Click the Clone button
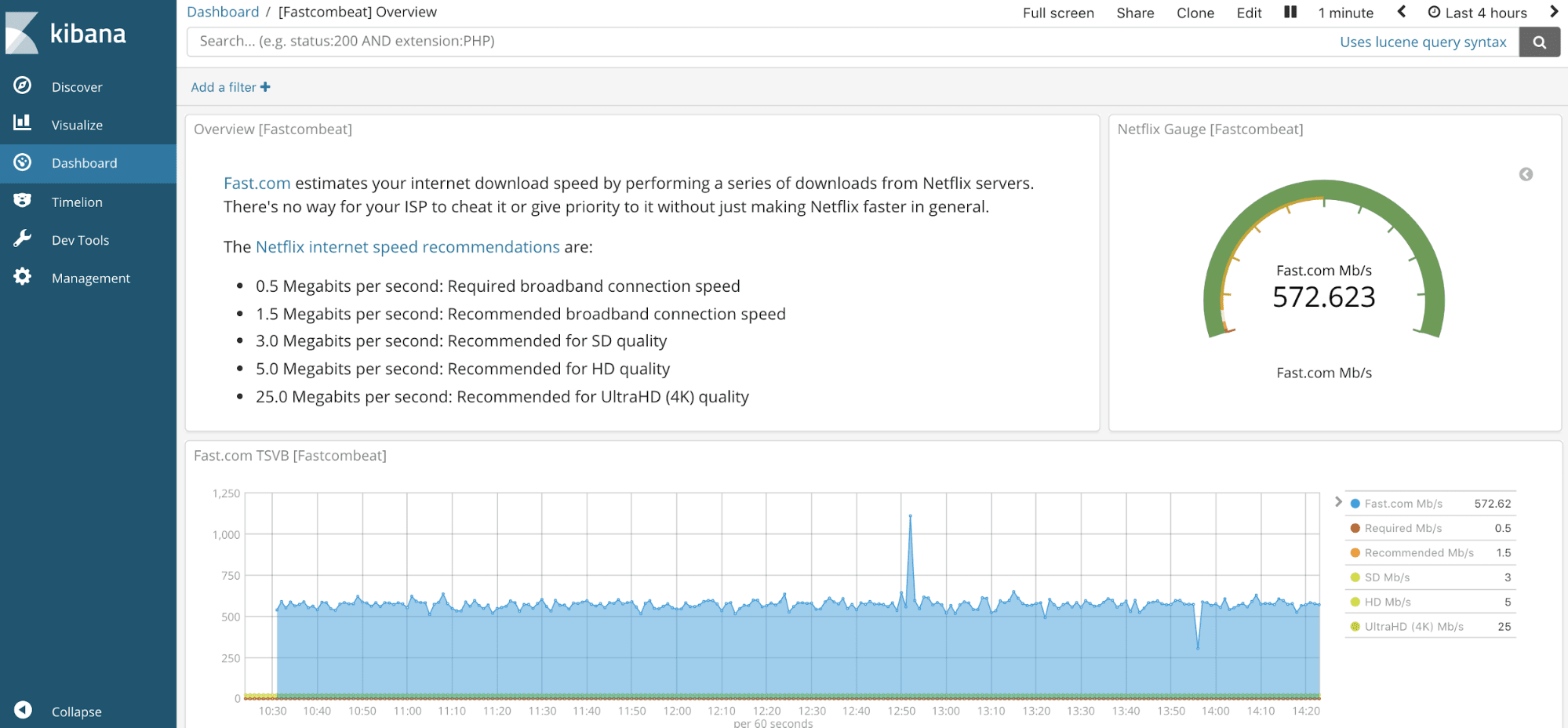This screenshot has width=1568, height=728. (x=1195, y=13)
